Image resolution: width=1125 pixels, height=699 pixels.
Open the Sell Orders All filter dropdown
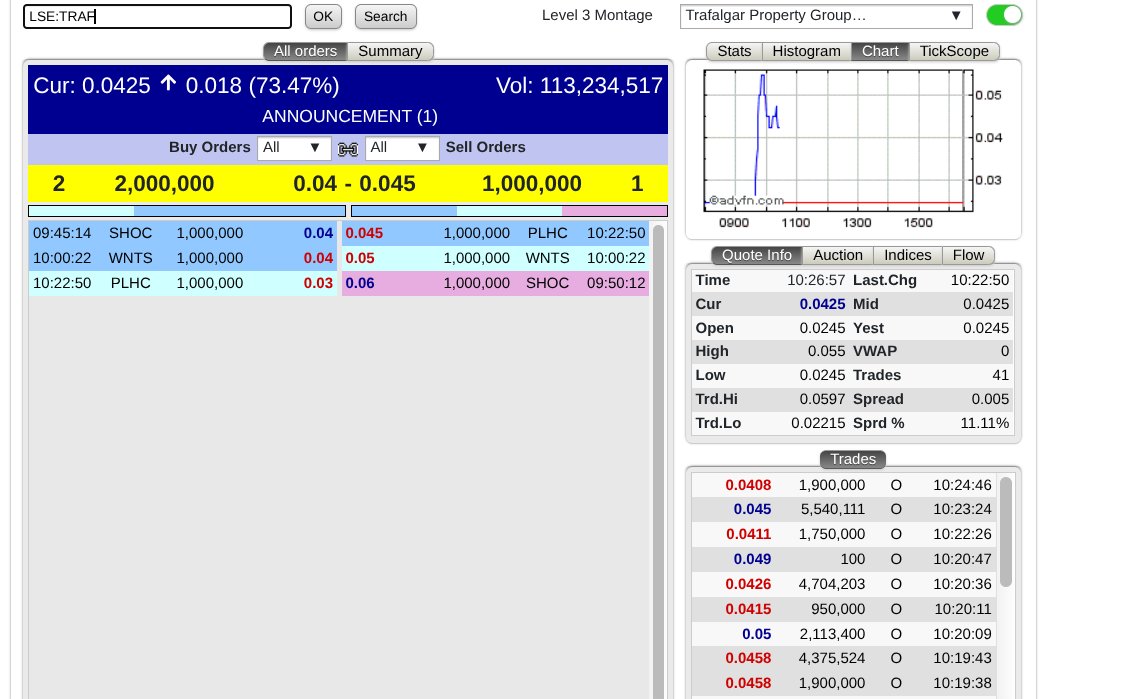(x=402, y=148)
